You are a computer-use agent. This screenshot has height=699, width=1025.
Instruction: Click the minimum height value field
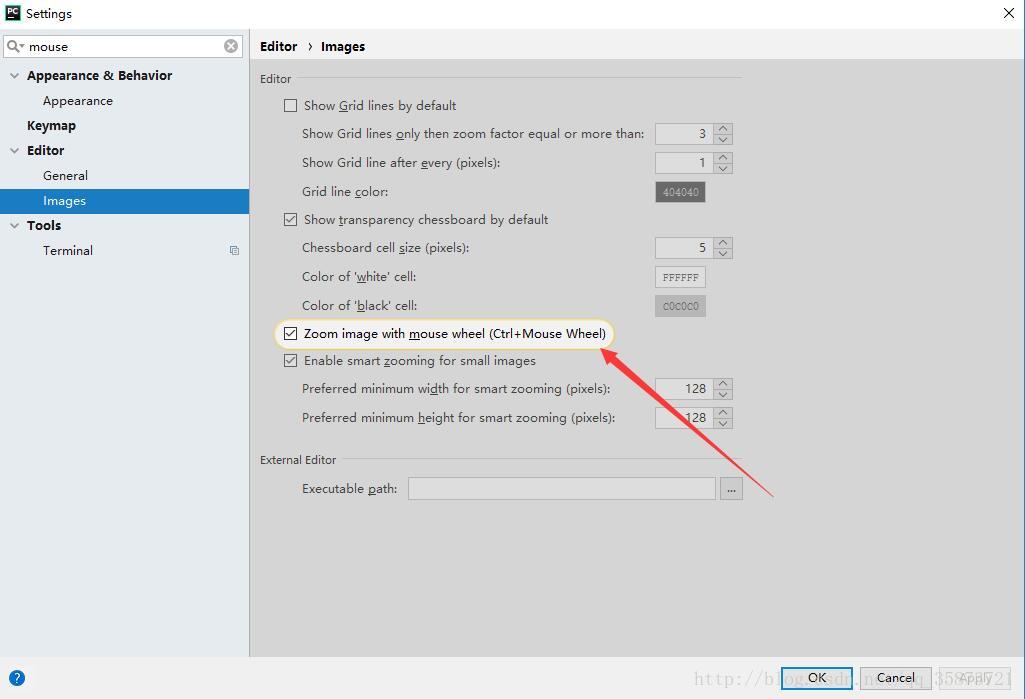[684, 418]
